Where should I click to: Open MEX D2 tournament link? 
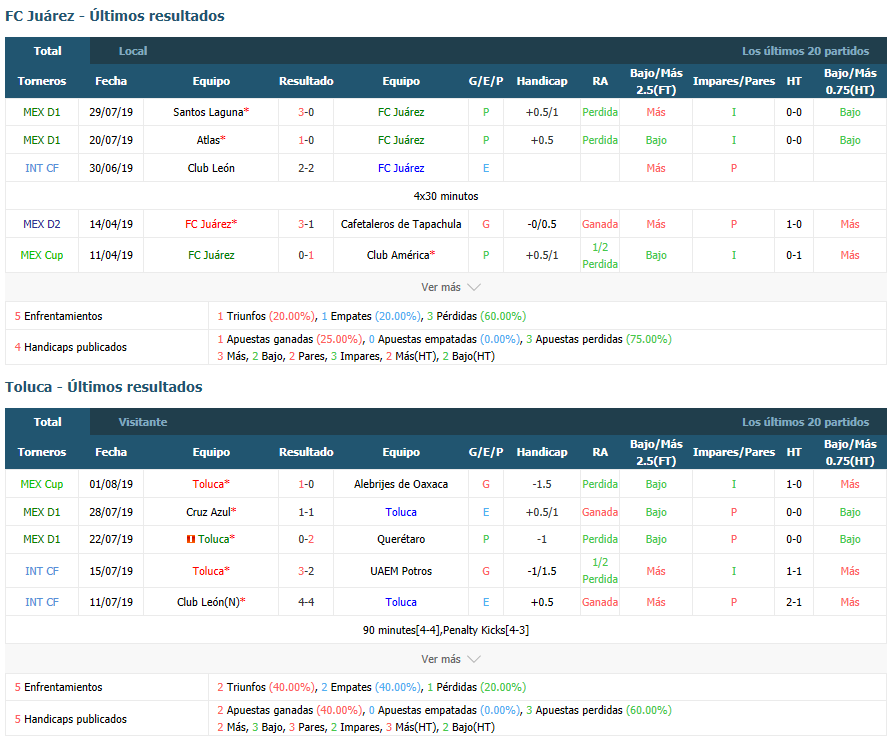pos(42,224)
